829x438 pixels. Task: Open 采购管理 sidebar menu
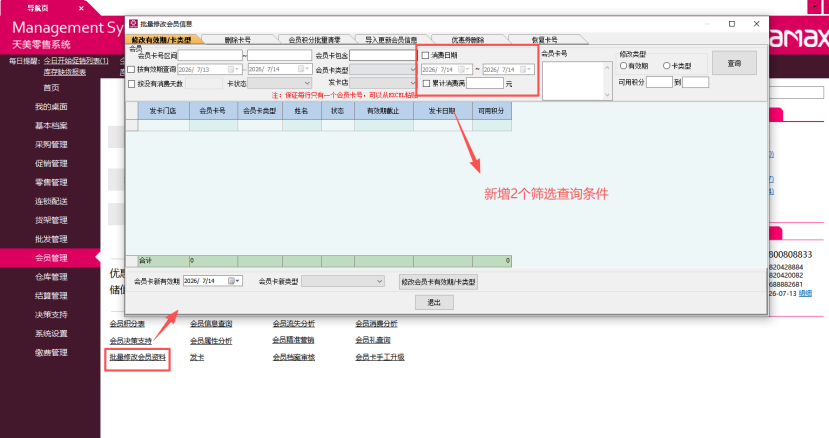point(51,144)
